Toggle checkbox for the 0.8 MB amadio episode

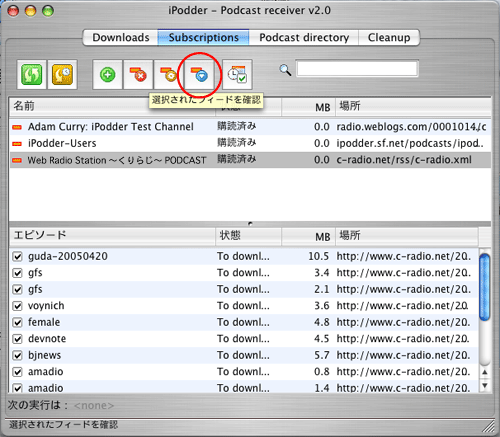17,372
